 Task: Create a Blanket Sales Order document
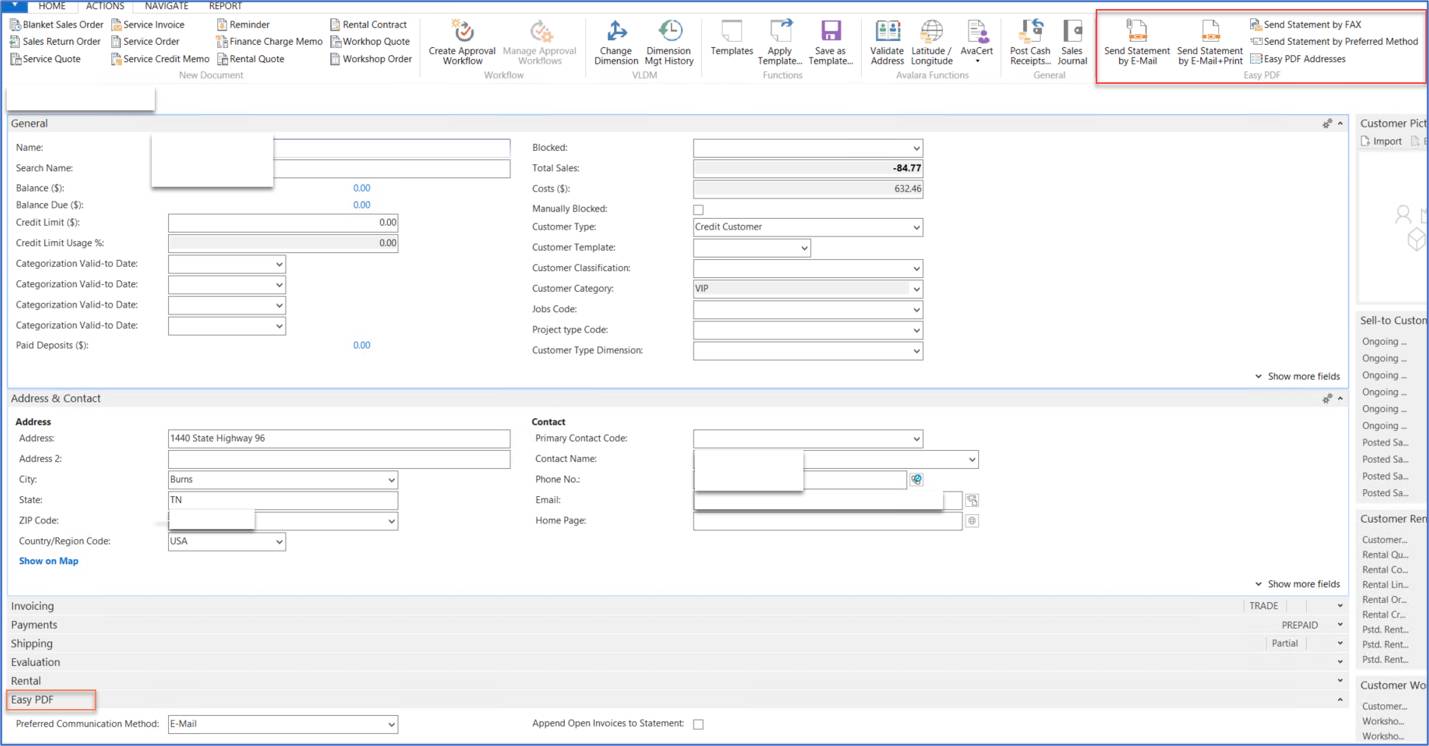pos(56,25)
